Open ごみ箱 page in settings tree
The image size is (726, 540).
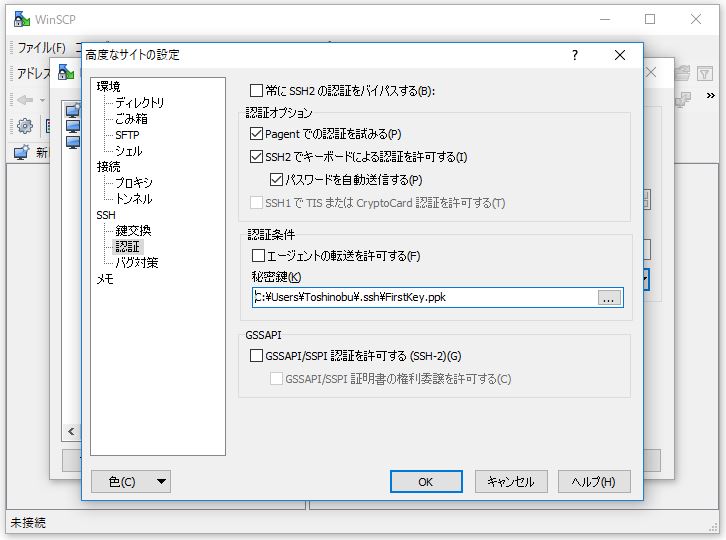pos(131,119)
